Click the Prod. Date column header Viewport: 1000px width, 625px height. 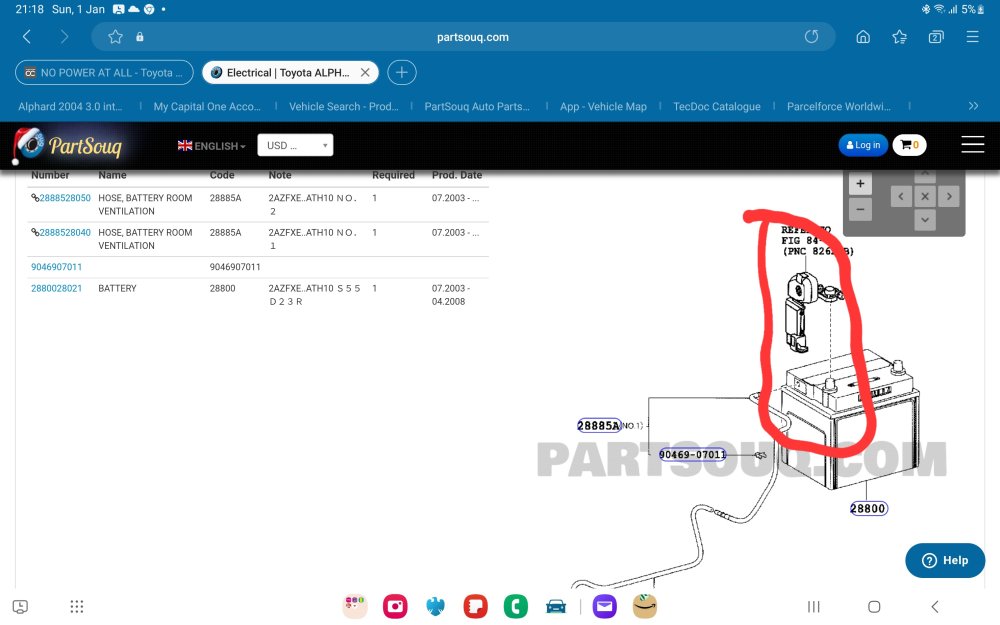pos(457,175)
